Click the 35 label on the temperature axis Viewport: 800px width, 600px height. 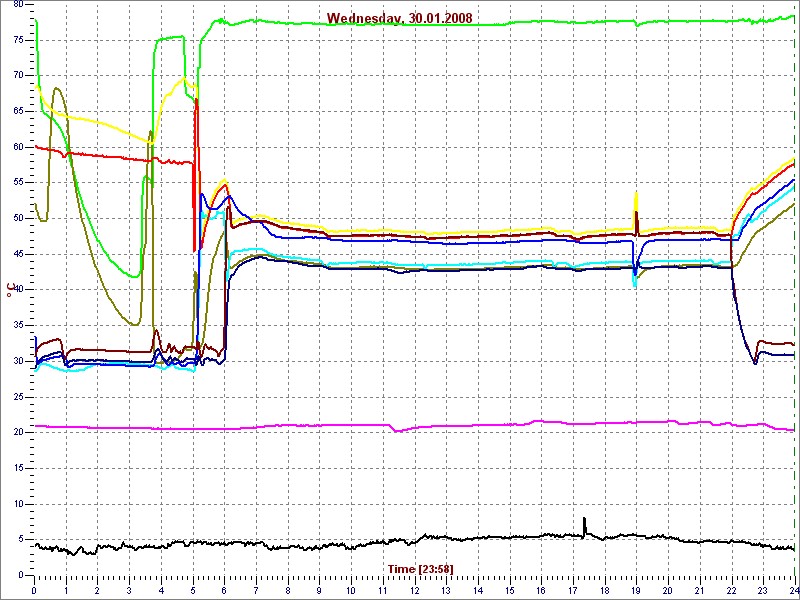17,325
